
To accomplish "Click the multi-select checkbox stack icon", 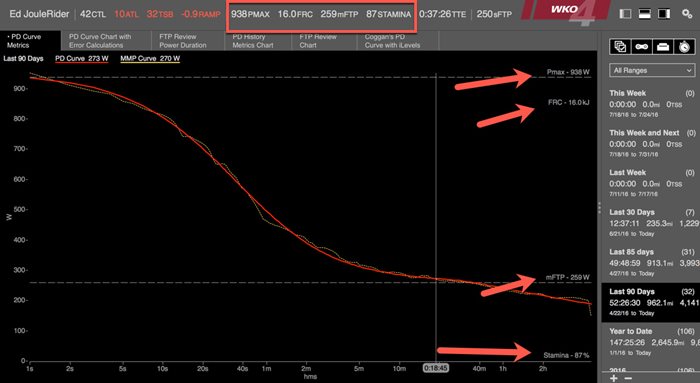I will pos(620,46).
